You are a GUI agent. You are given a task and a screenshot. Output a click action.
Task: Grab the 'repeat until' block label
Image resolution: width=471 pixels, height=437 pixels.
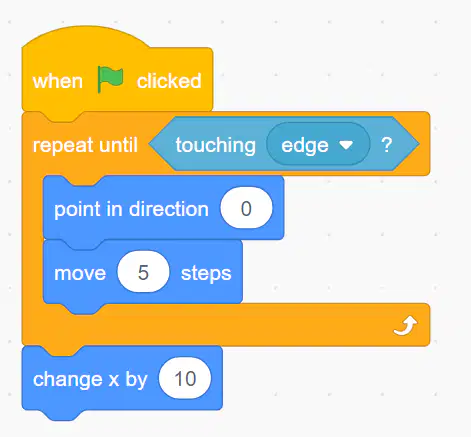(85, 145)
